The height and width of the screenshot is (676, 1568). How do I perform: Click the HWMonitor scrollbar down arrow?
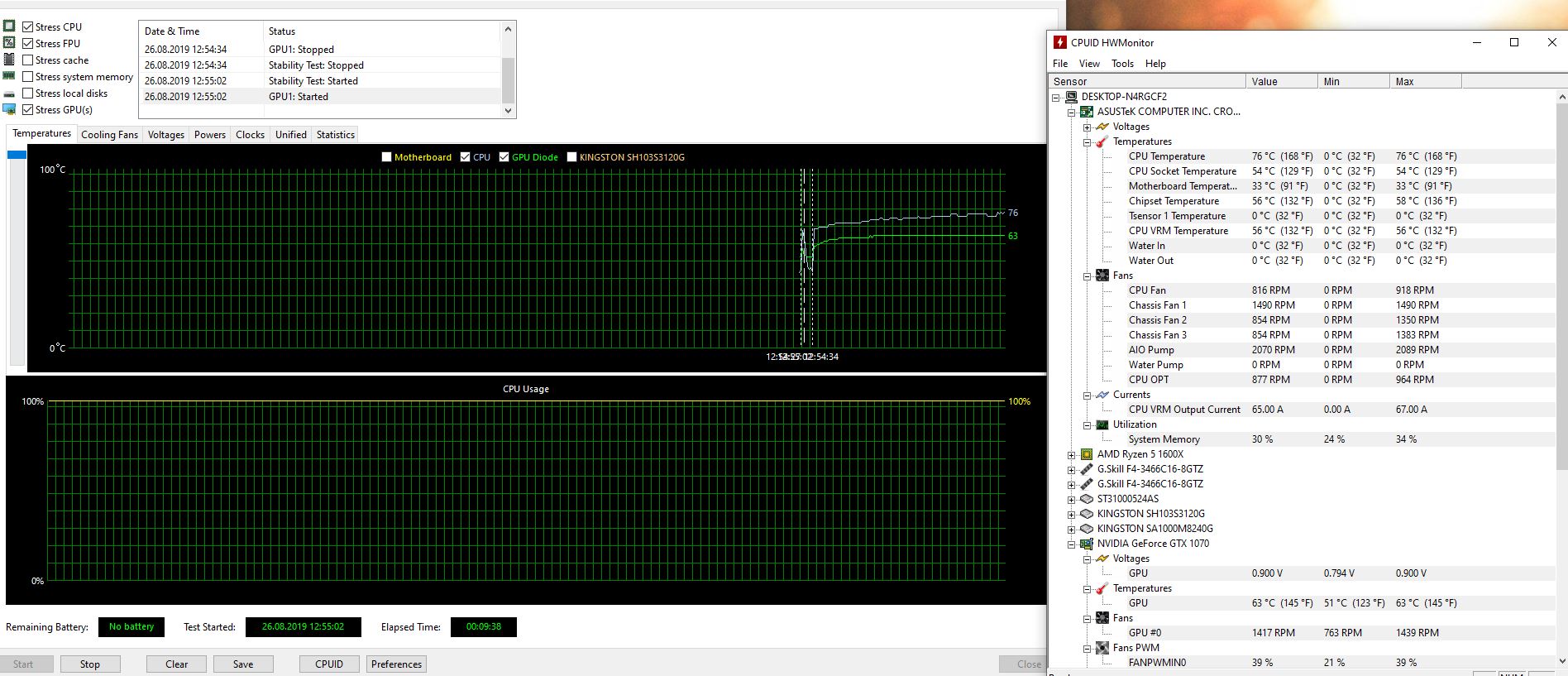pyautogui.click(x=1561, y=661)
